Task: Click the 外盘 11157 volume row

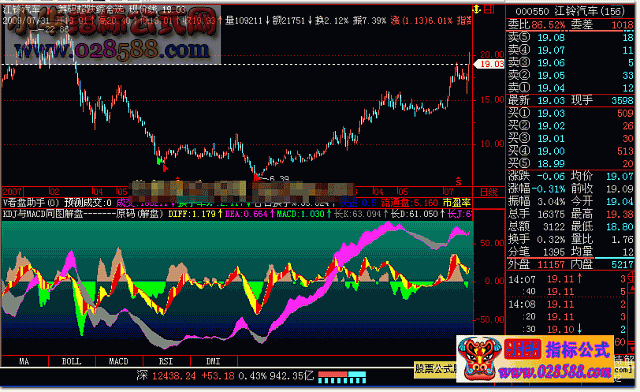Action: point(571,265)
